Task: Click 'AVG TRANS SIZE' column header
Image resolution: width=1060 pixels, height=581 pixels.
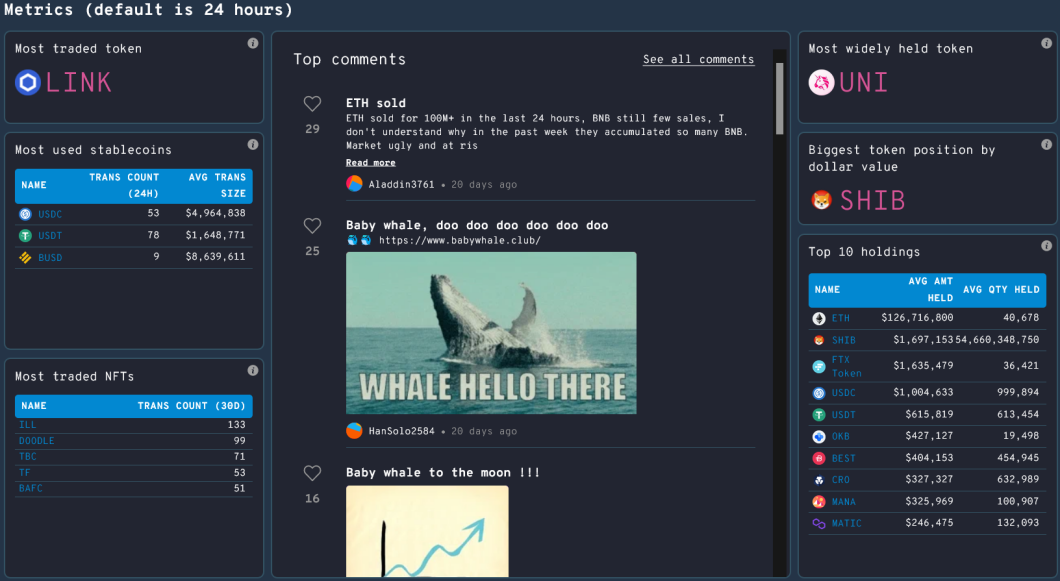Action: [x=216, y=185]
